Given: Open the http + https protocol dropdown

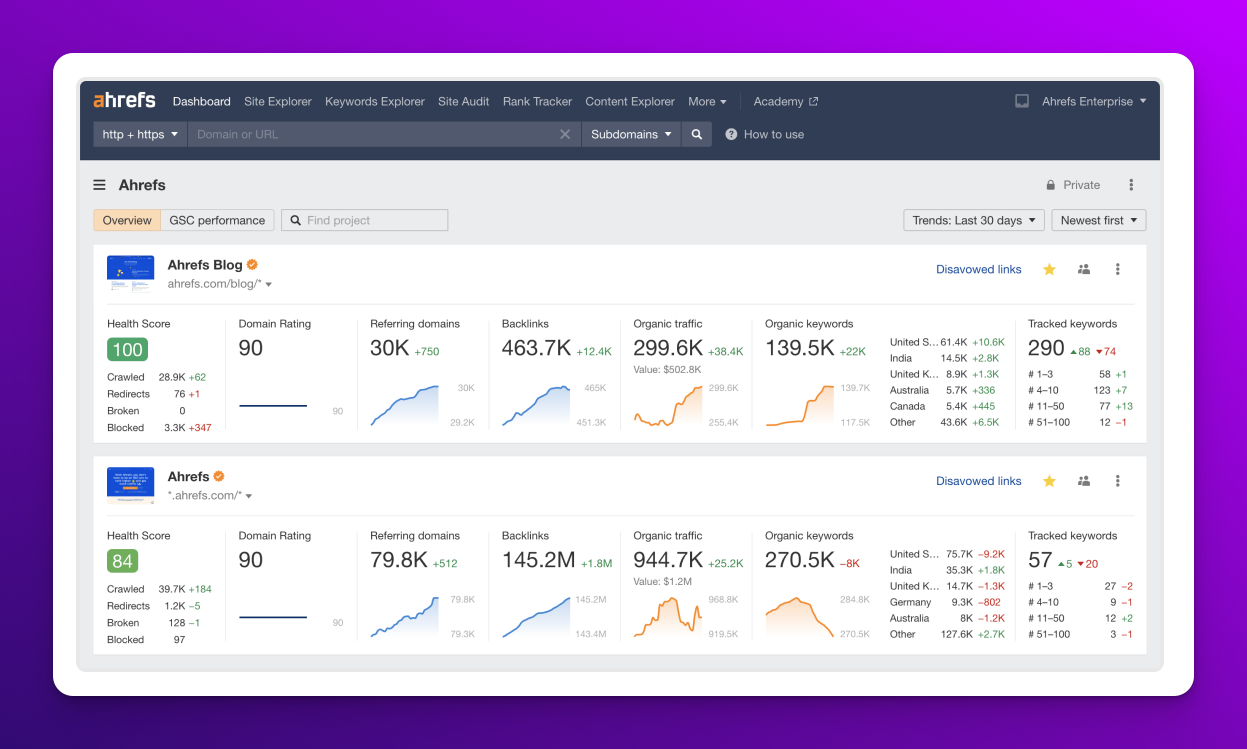Looking at the screenshot, I should coord(140,134).
